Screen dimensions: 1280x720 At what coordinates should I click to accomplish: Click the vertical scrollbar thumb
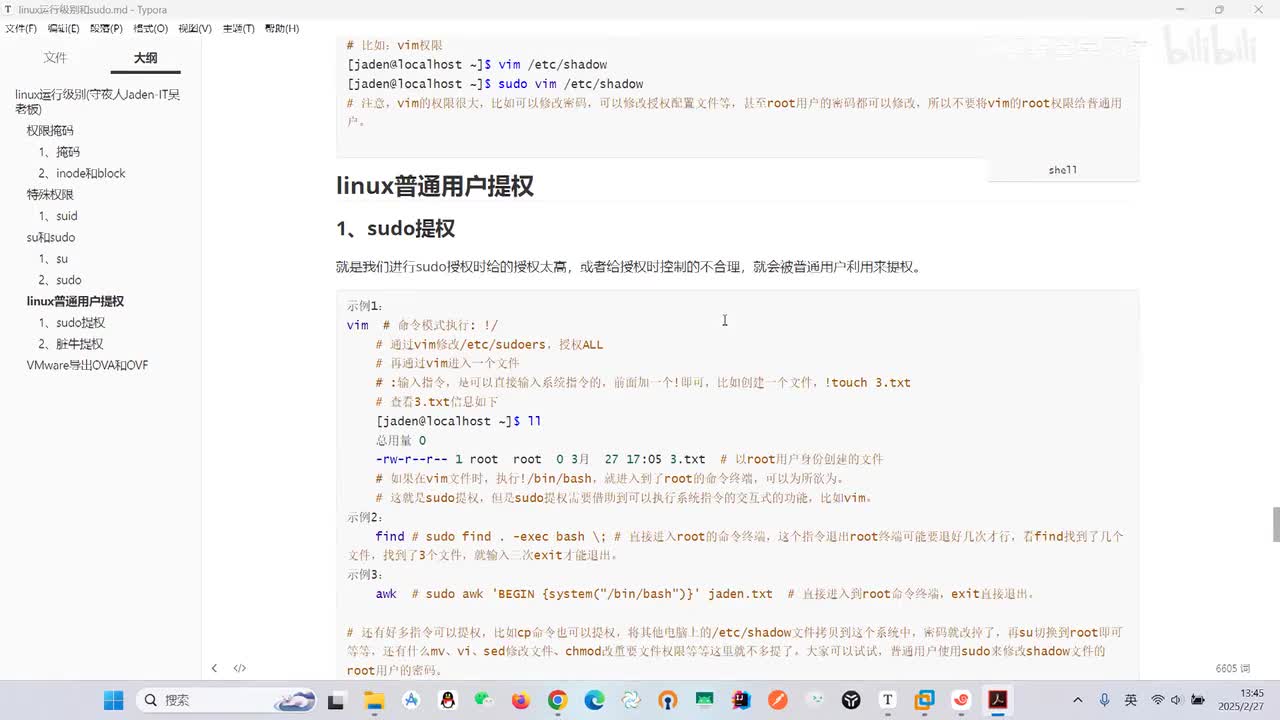click(1275, 525)
